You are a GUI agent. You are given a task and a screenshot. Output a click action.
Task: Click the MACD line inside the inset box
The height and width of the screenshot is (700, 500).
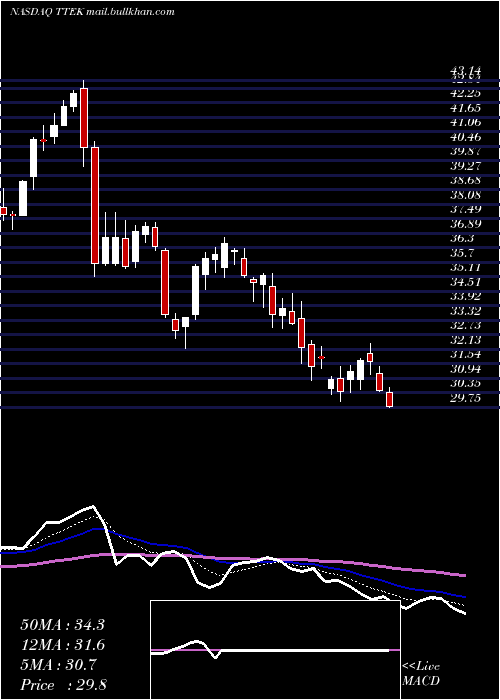click(270, 650)
